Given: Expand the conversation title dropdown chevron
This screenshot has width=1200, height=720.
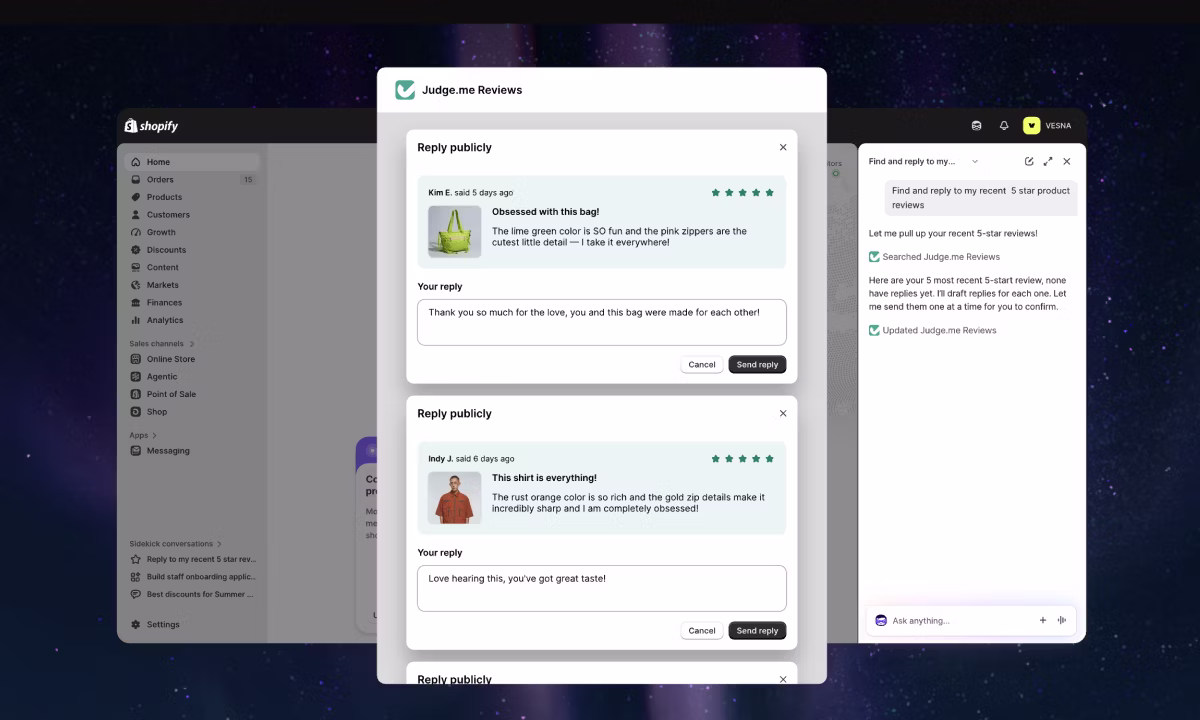Looking at the screenshot, I should click(975, 161).
